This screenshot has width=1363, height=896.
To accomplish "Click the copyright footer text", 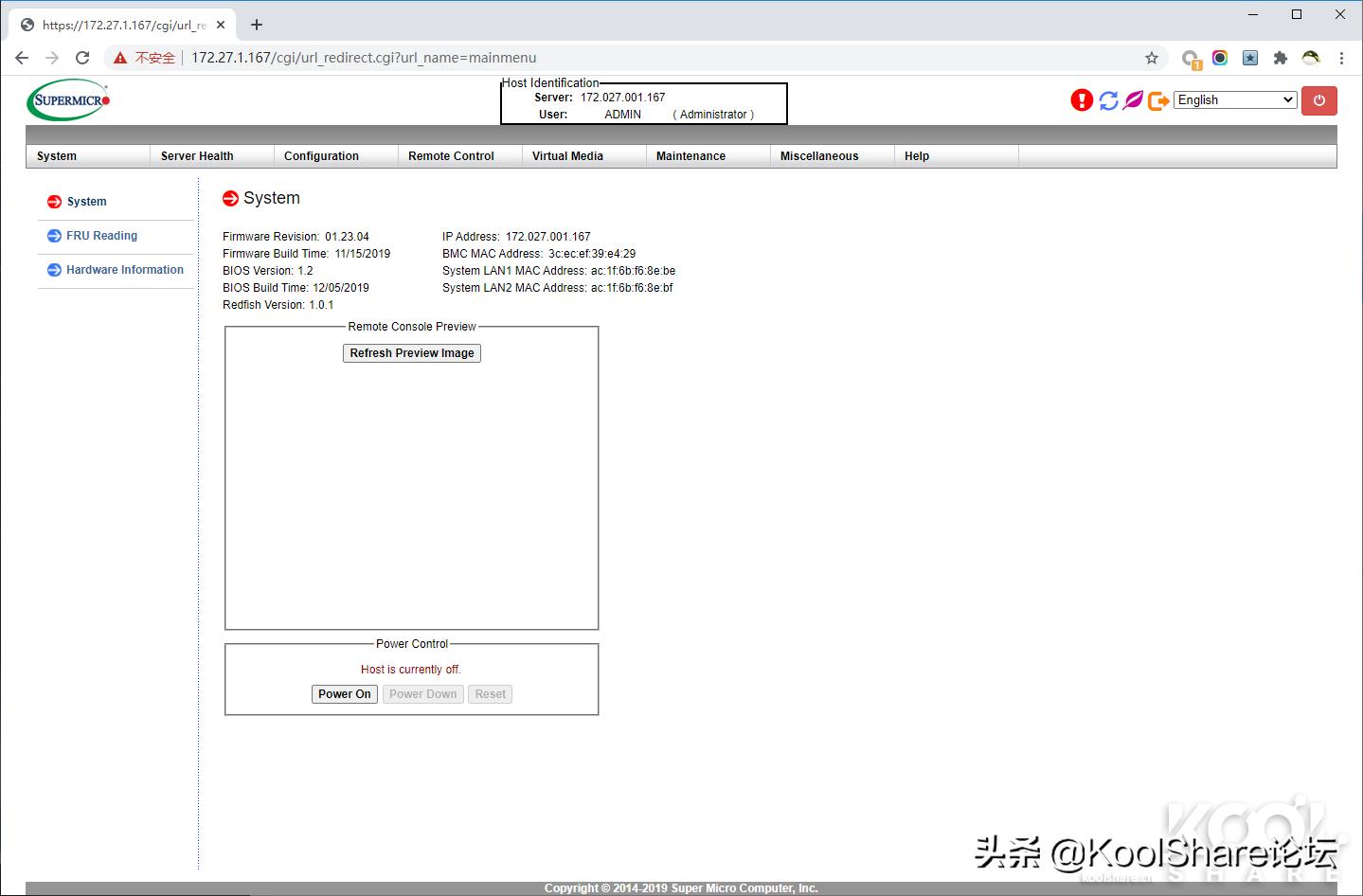I will coord(681,888).
